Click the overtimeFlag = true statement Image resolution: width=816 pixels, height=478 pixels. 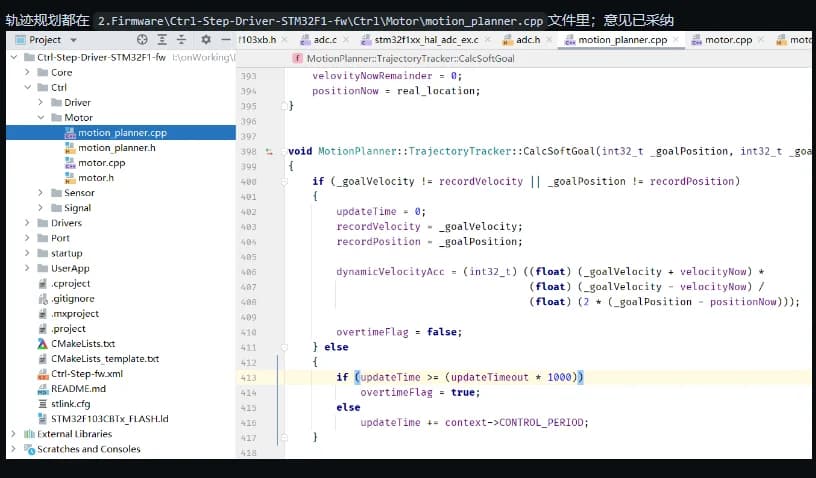pyautogui.click(x=420, y=393)
